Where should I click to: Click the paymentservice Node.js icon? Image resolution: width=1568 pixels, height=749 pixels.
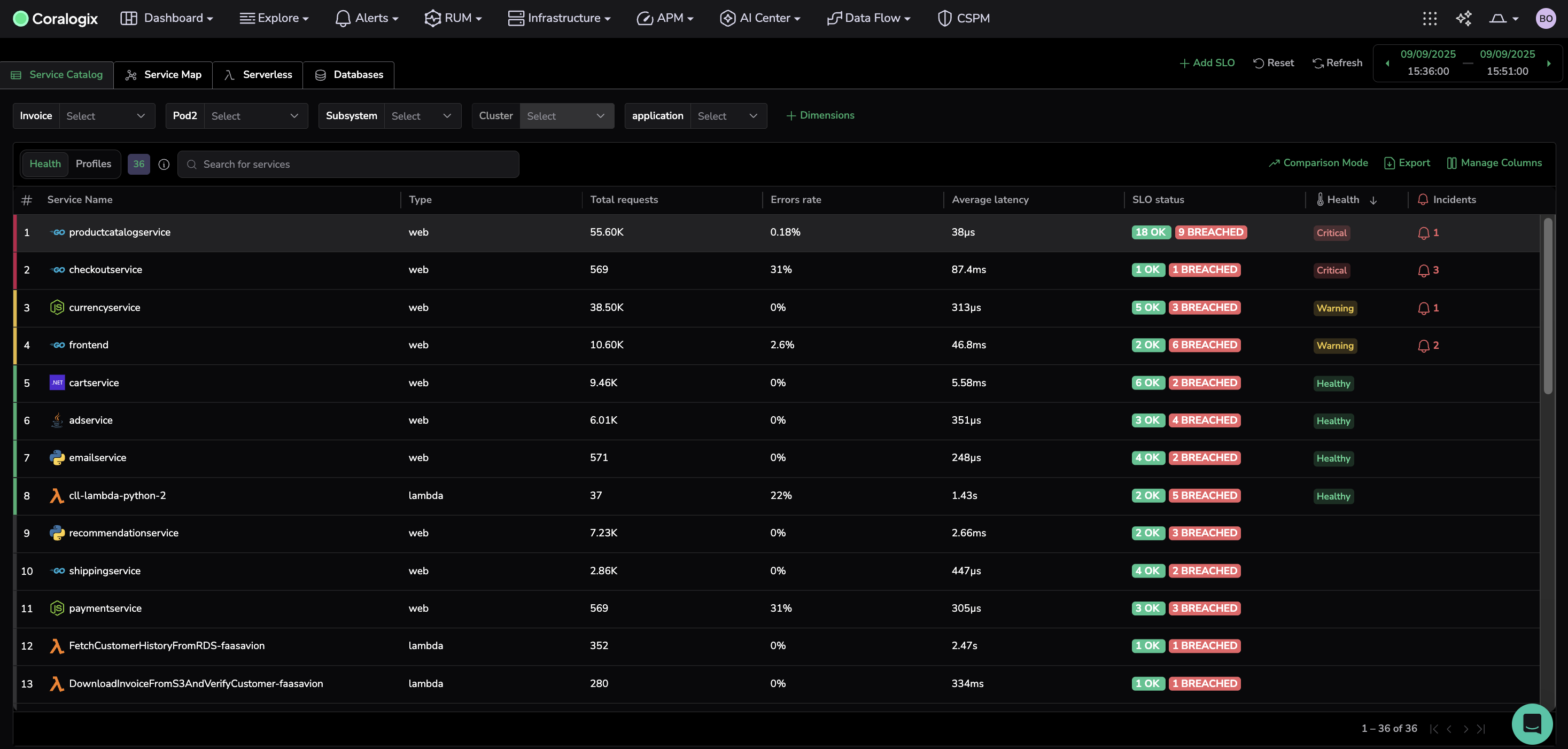(x=57, y=608)
